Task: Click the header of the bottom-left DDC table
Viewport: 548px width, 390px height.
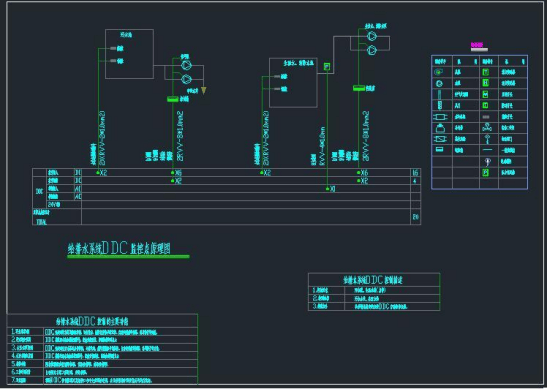Action: [x=102, y=321]
